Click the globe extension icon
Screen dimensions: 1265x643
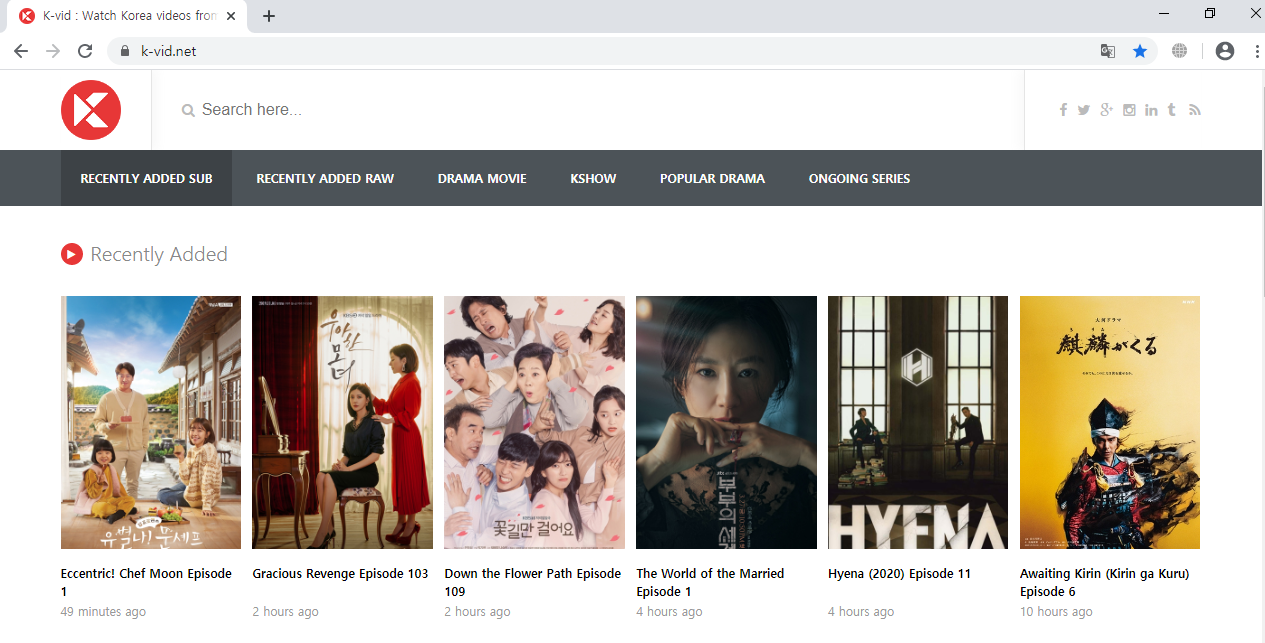[x=1180, y=51]
